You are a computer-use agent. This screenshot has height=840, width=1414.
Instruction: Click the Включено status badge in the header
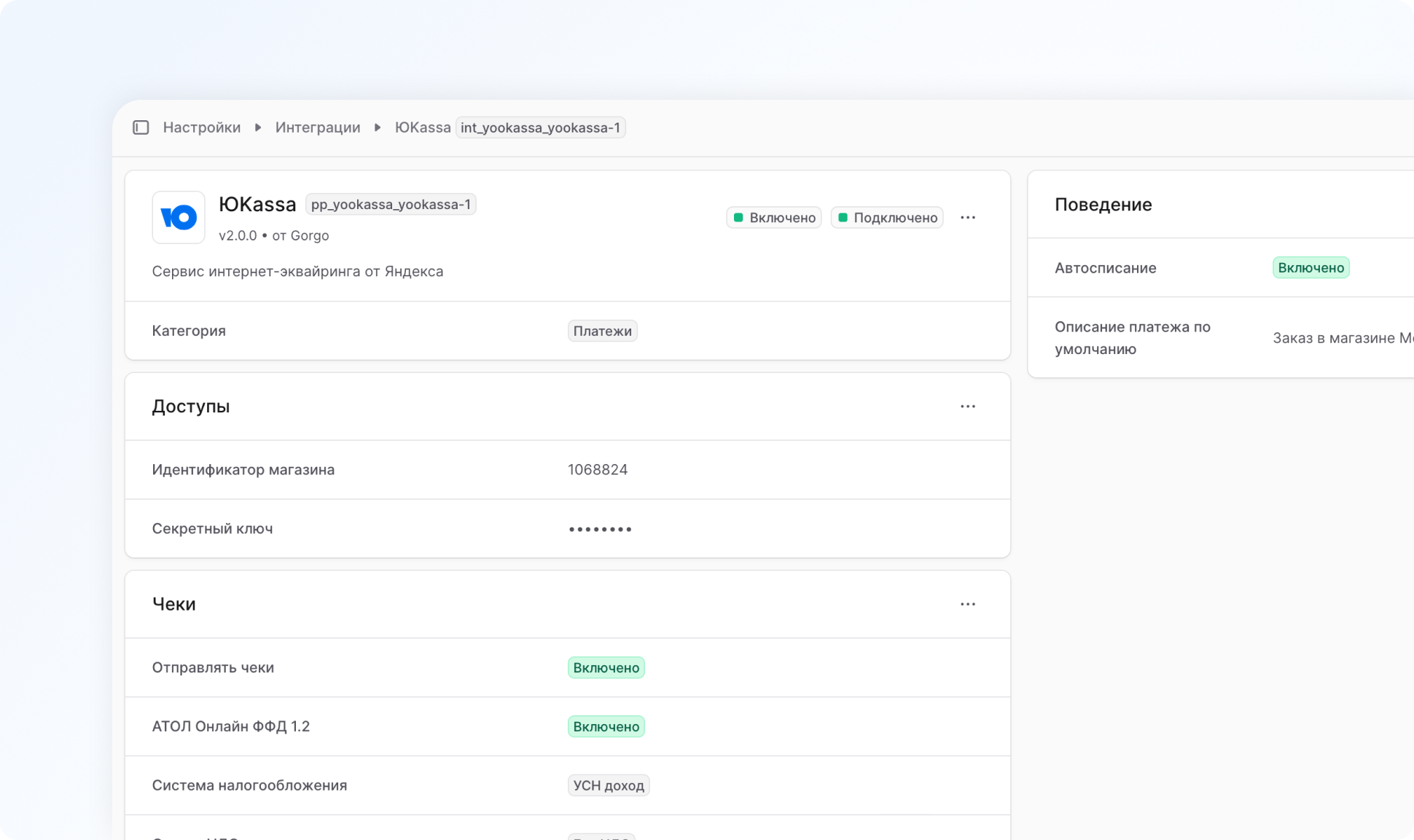pos(774,218)
